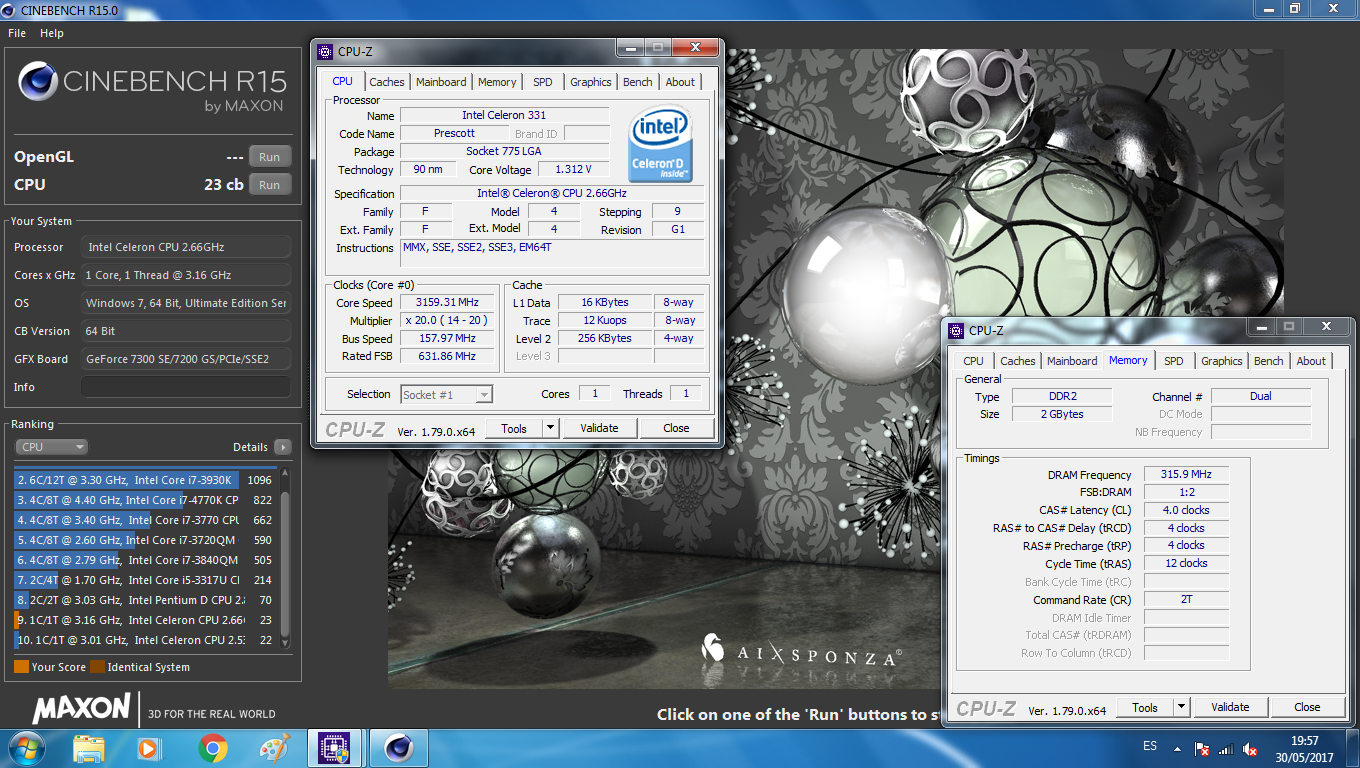This screenshot has height=768, width=1360.
Task: Switch to SPD tab in CPU-Z CPU window
Action: coord(542,82)
